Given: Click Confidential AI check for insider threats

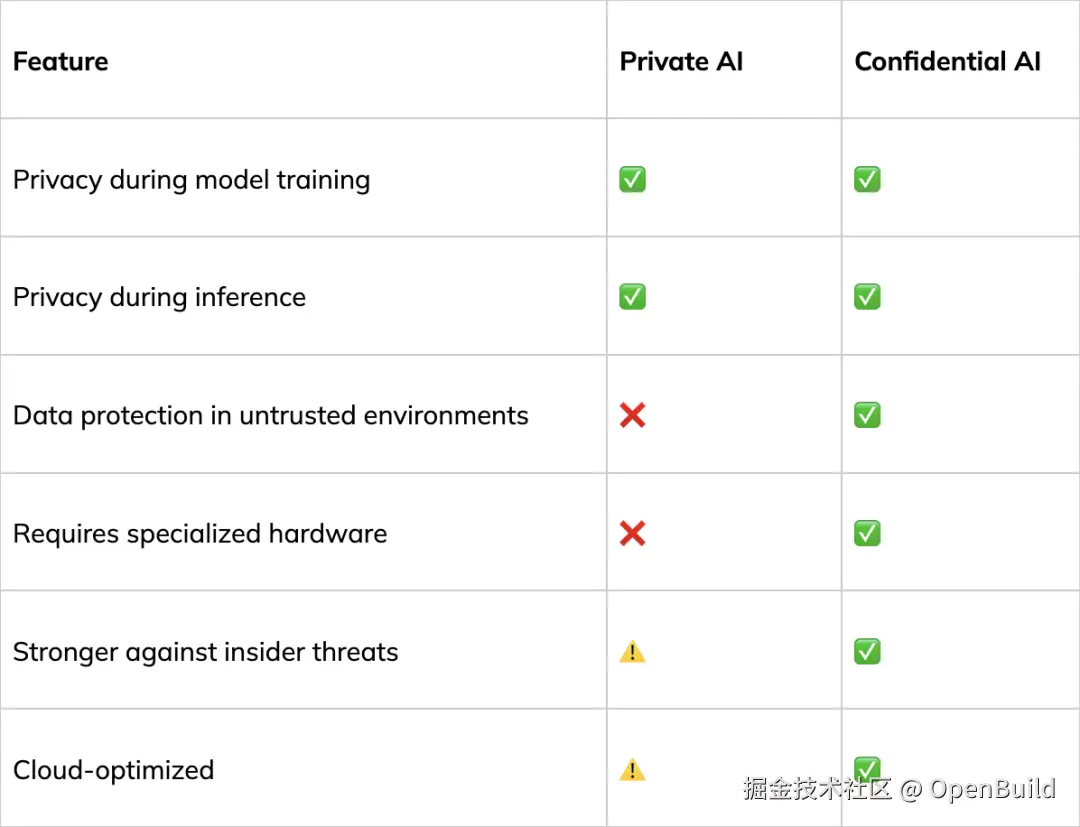Looking at the screenshot, I should [867, 652].
